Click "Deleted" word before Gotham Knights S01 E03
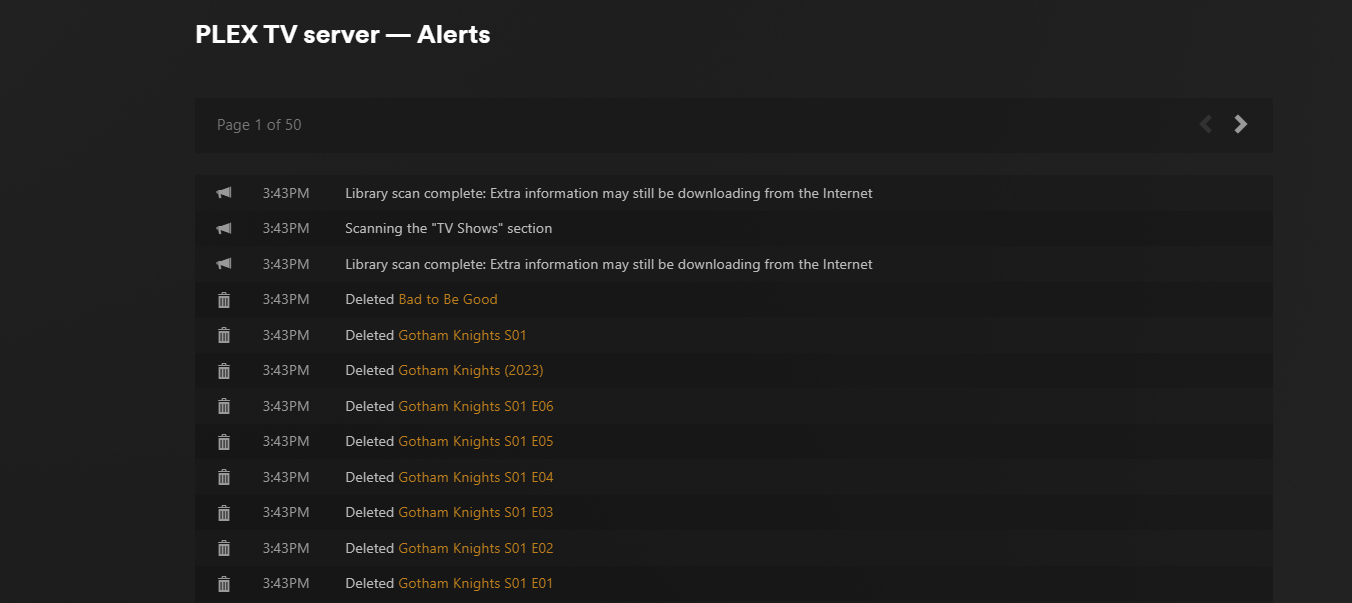 370,512
